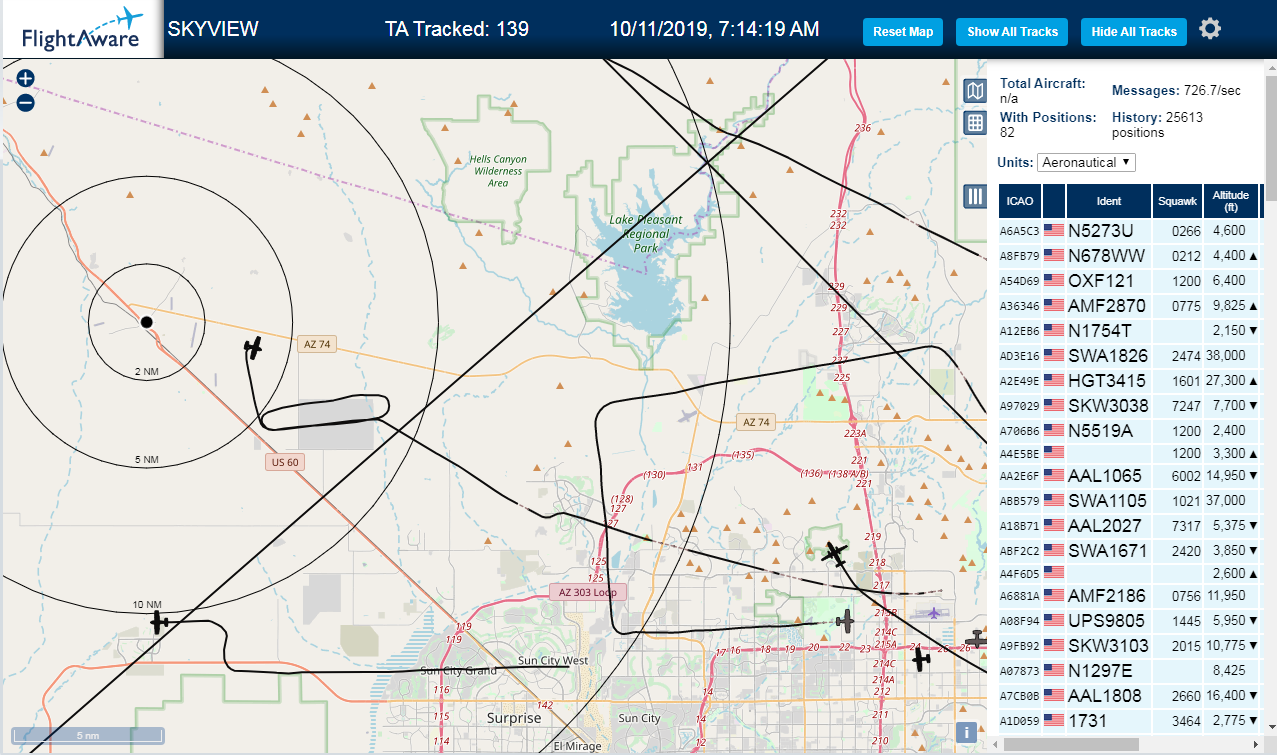
Task: Click the receiver location black dot
Action: (146, 322)
